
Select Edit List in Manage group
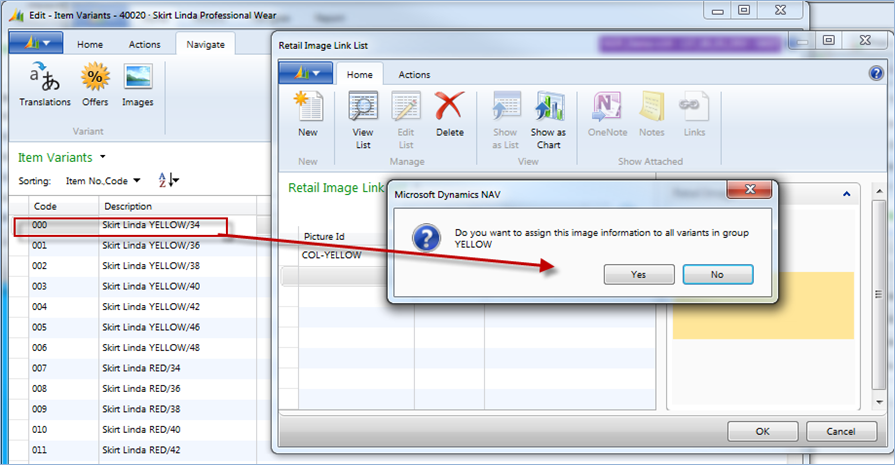[x=406, y=120]
